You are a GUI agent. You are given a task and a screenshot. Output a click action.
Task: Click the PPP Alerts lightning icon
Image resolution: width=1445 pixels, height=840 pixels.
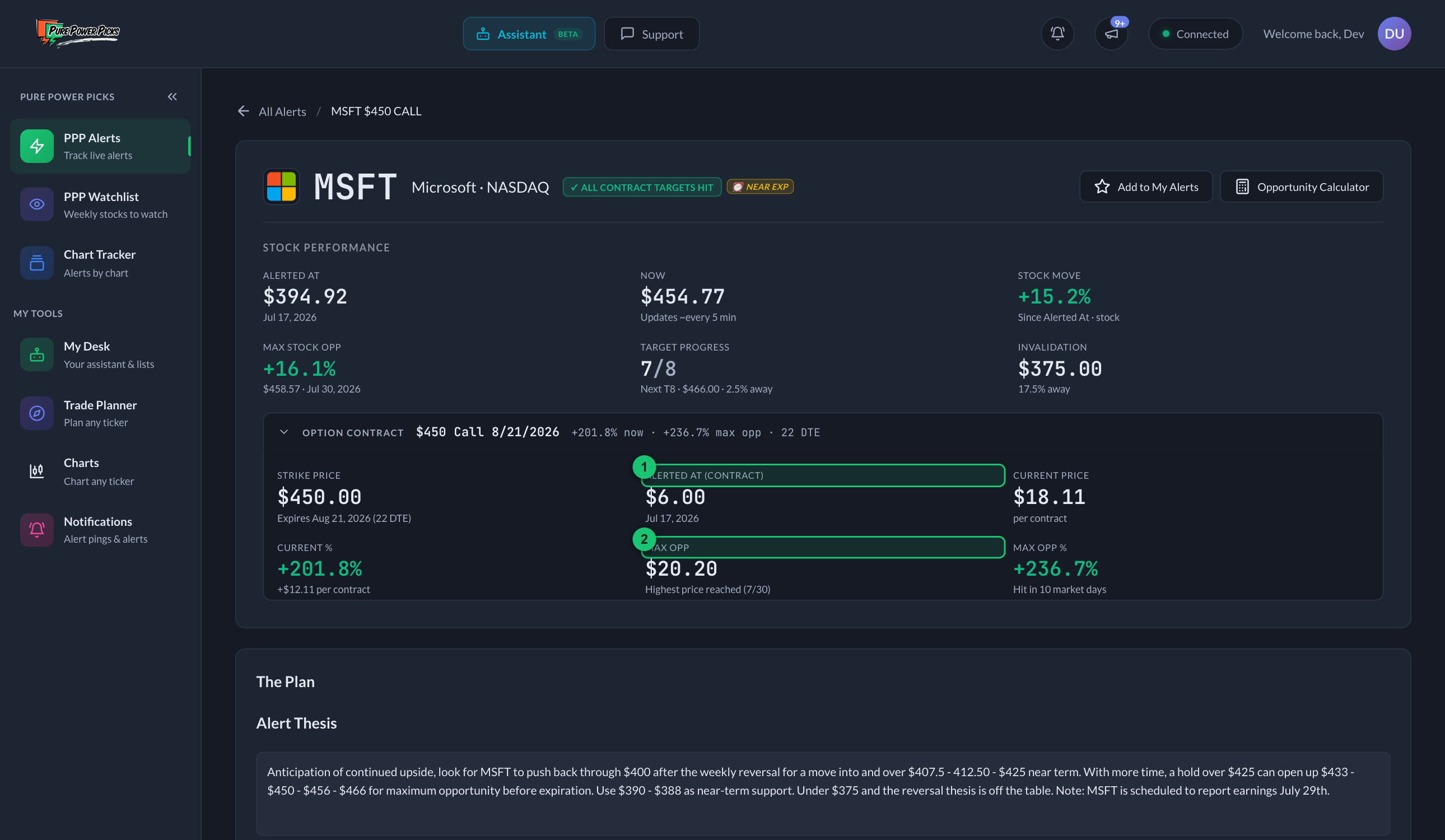click(x=37, y=146)
